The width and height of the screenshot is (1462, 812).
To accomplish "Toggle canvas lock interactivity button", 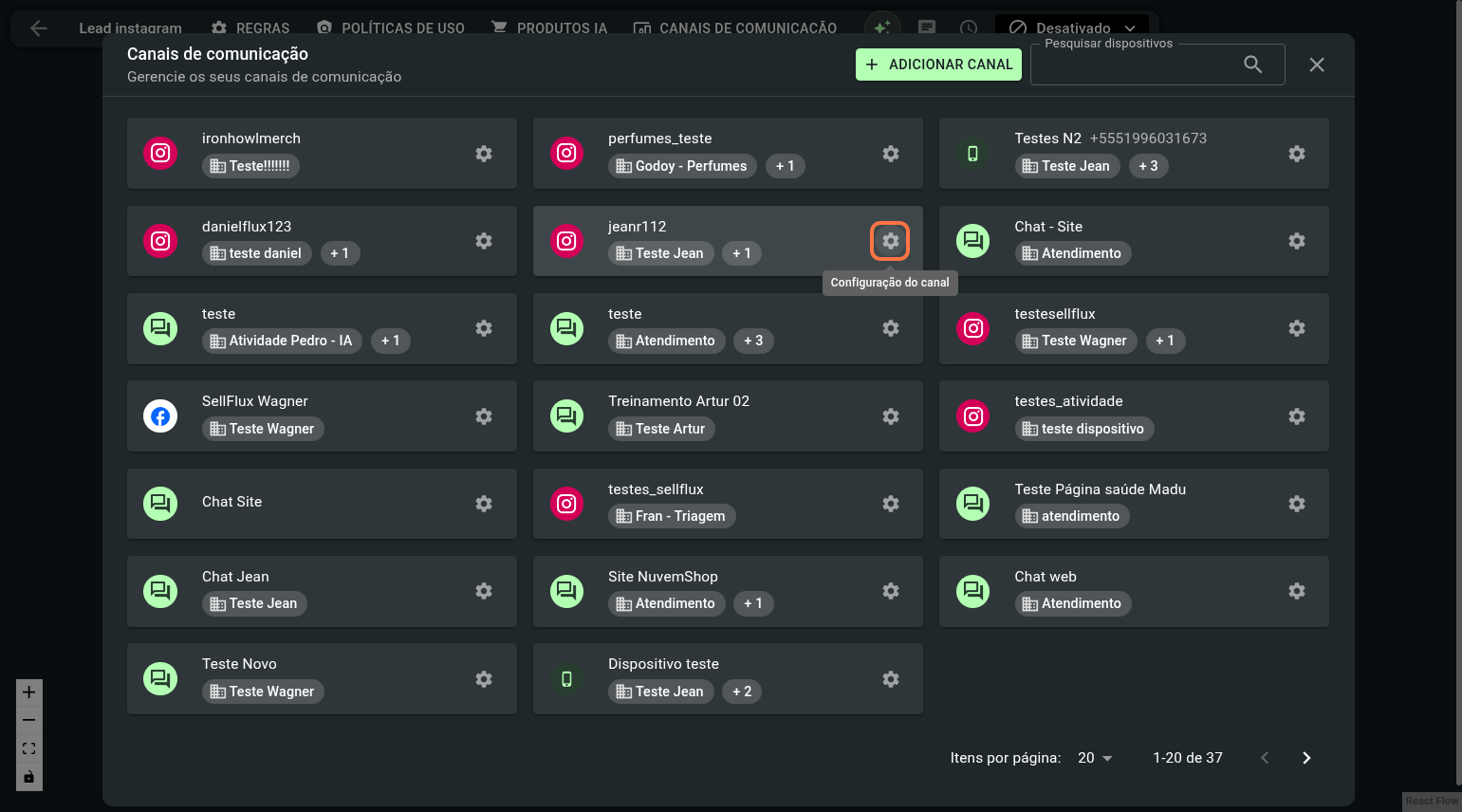I will pos(29,777).
